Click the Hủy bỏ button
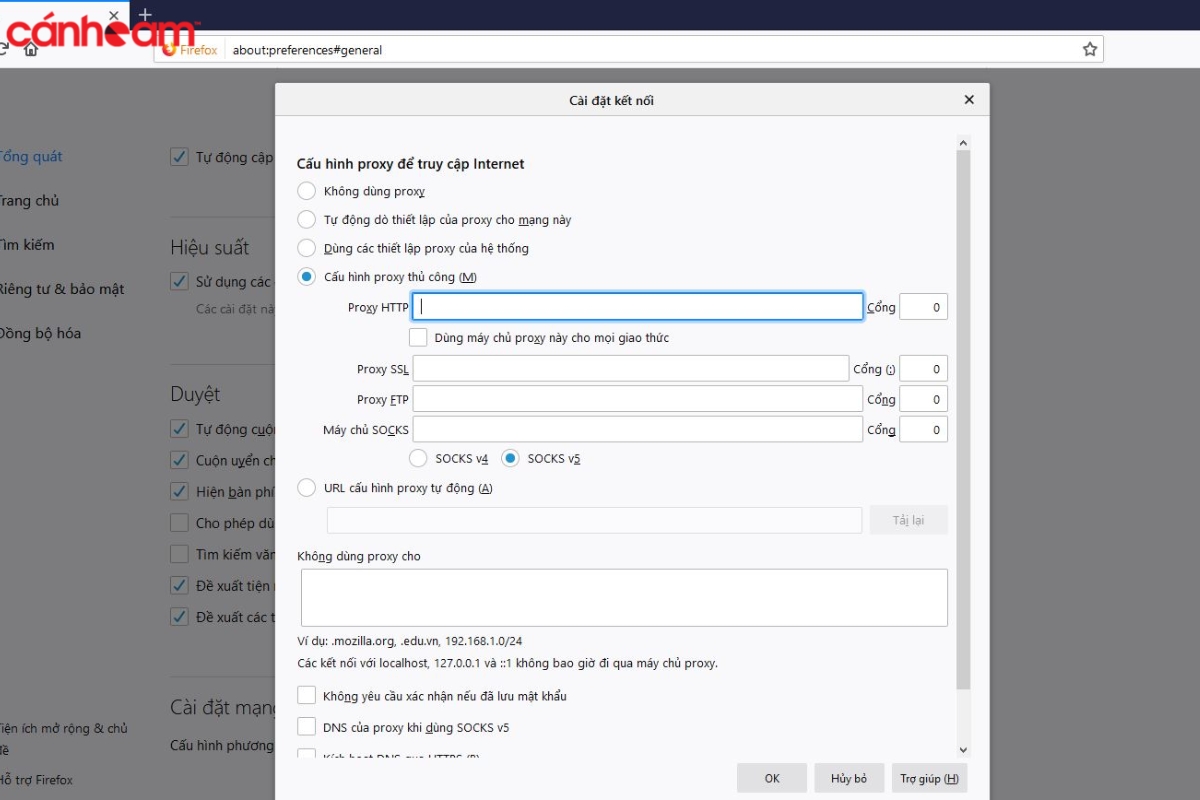The image size is (1200, 800). [x=849, y=778]
